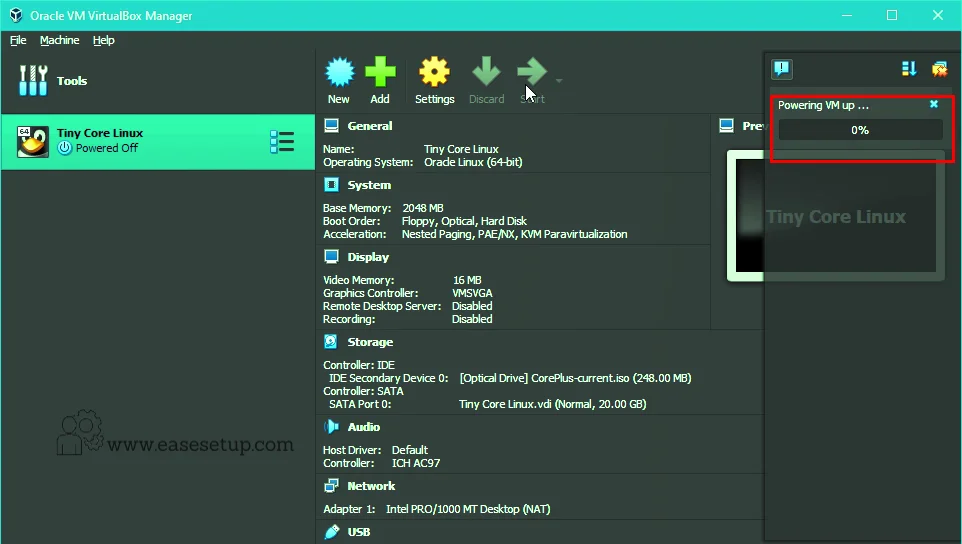The image size is (962, 544).
Task: Toggle the notification center icon
Action: 782,68
